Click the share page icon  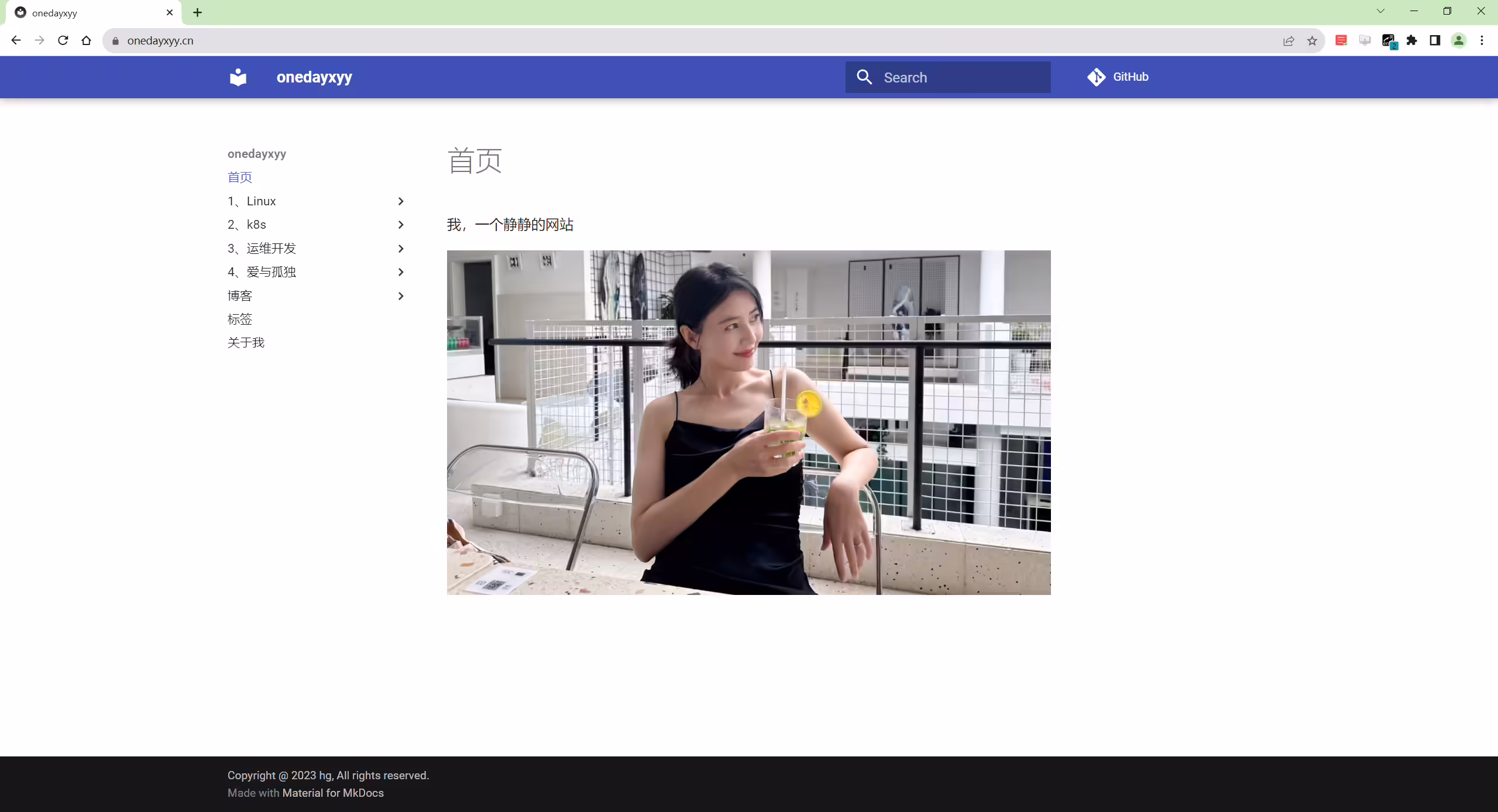(x=1289, y=40)
